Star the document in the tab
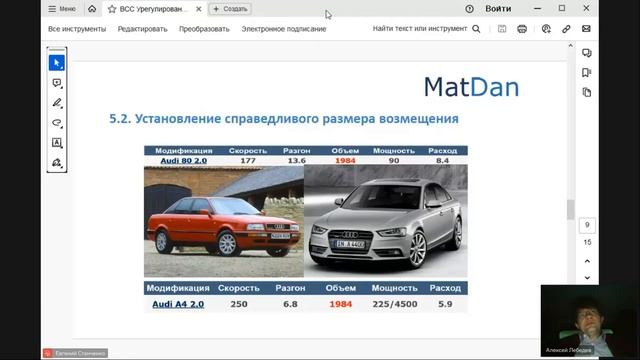The height and width of the screenshot is (360, 640). click(x=112, y=9)
